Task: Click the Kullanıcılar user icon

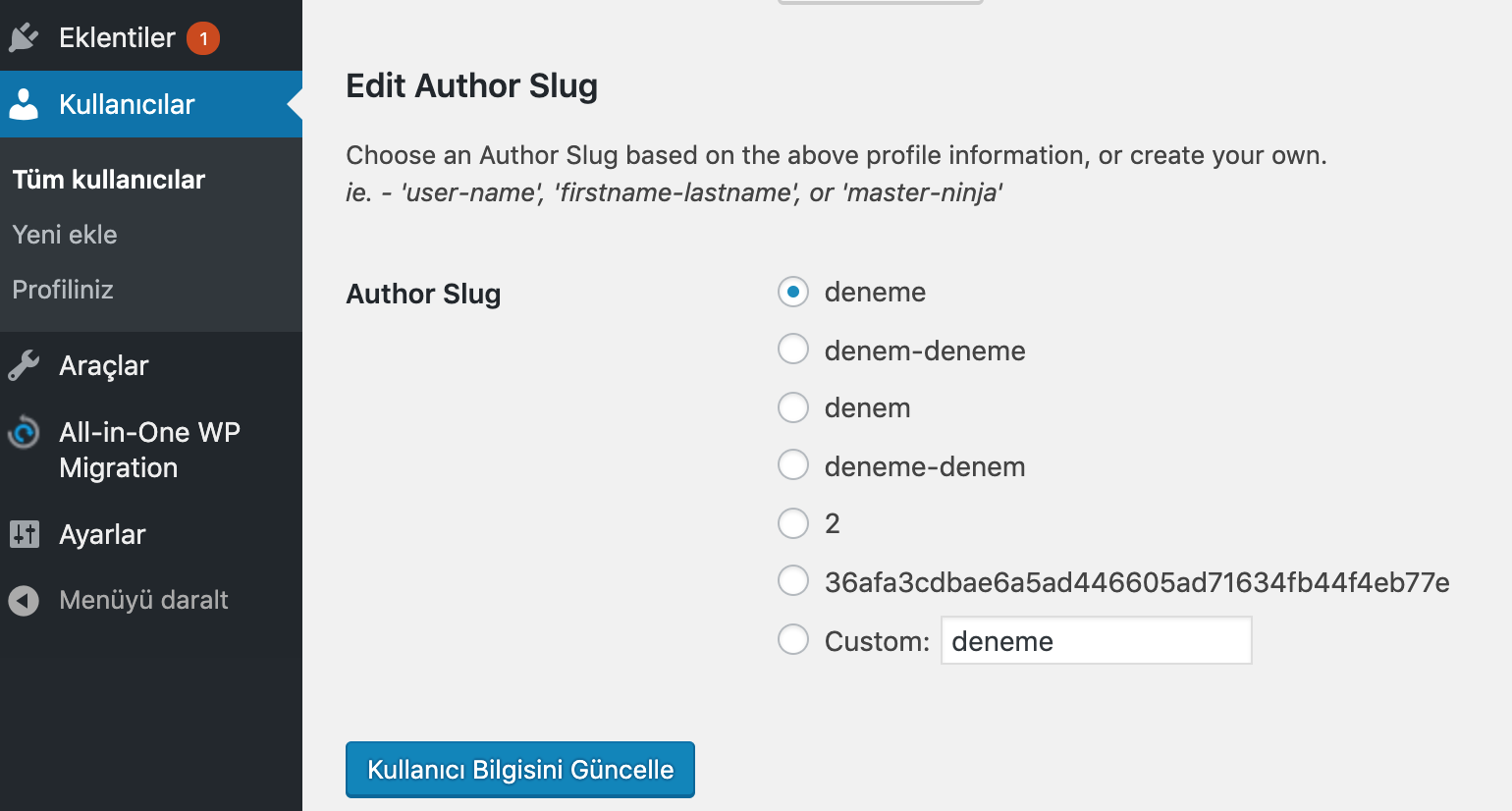Action: [24, 104]
